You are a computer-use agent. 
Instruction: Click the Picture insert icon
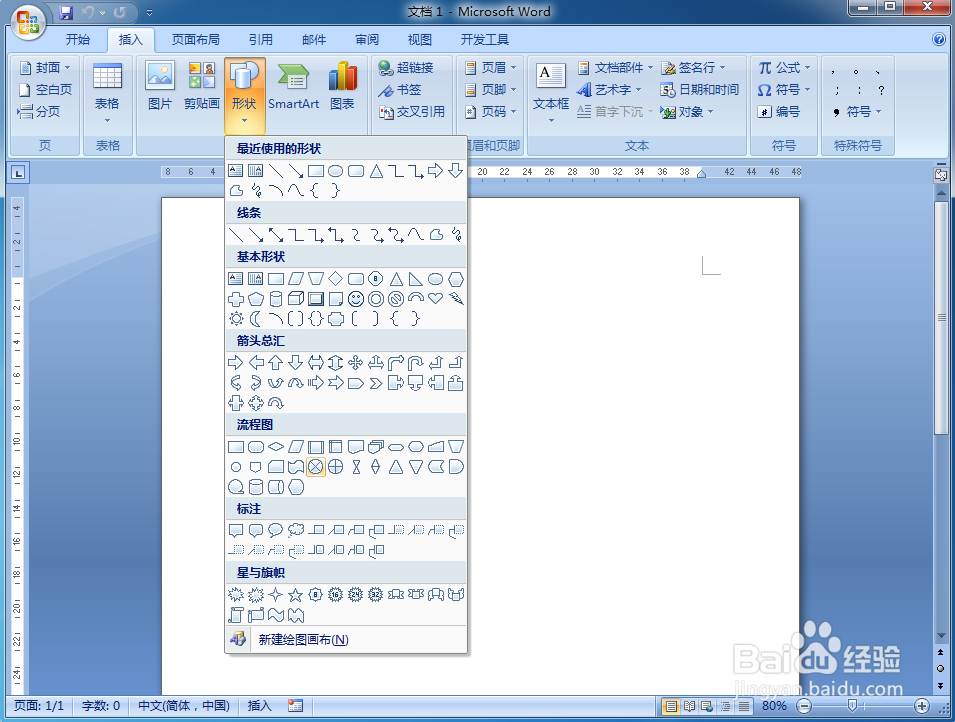tap(160, 85)
